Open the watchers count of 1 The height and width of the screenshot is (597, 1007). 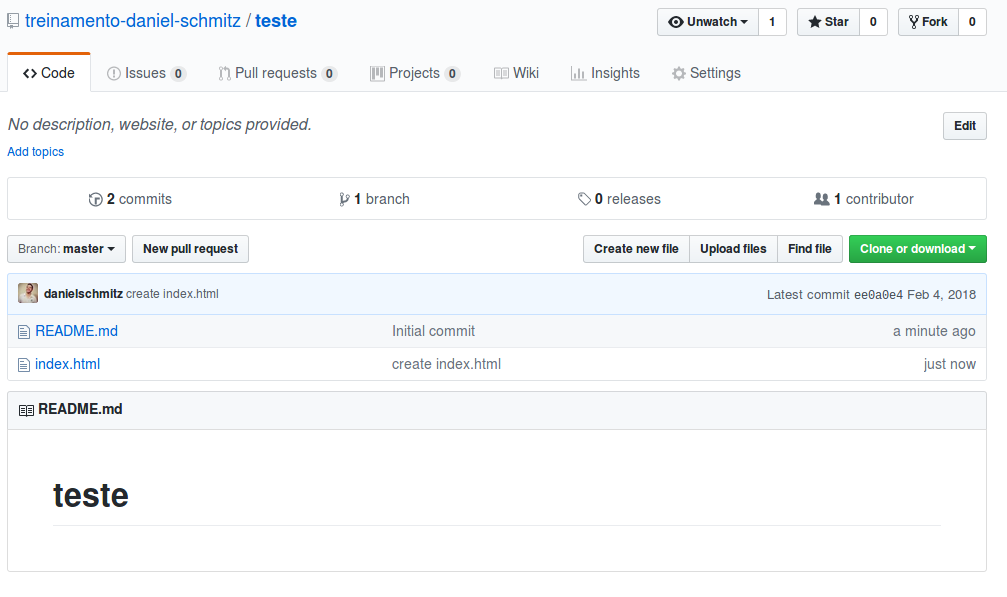click(x=772, y=22)
